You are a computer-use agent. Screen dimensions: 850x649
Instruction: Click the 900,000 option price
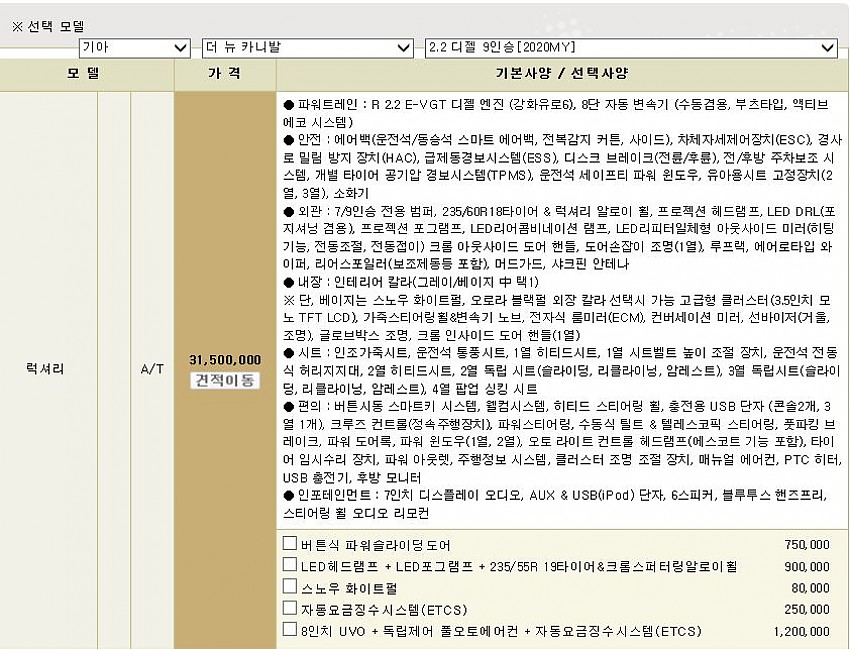(807, 567)
